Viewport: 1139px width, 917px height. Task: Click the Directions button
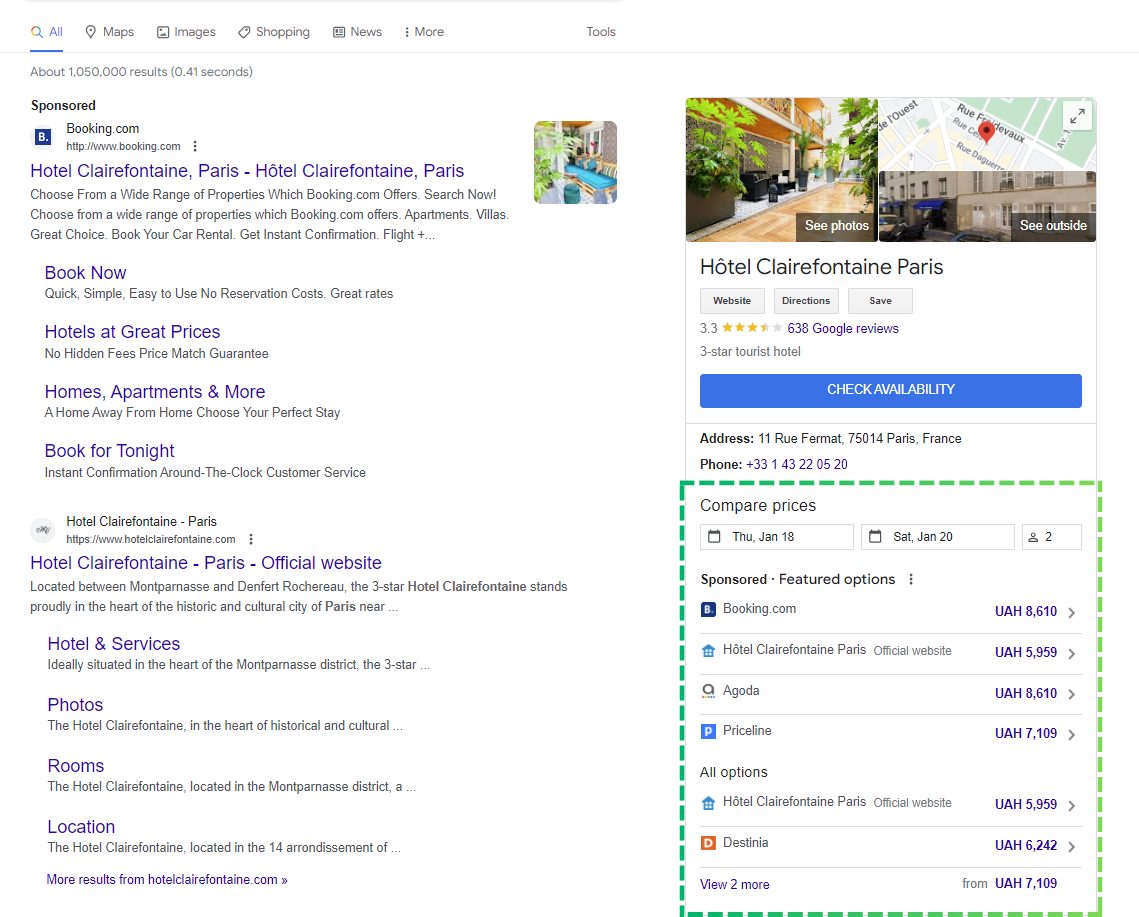click(806, 301)
